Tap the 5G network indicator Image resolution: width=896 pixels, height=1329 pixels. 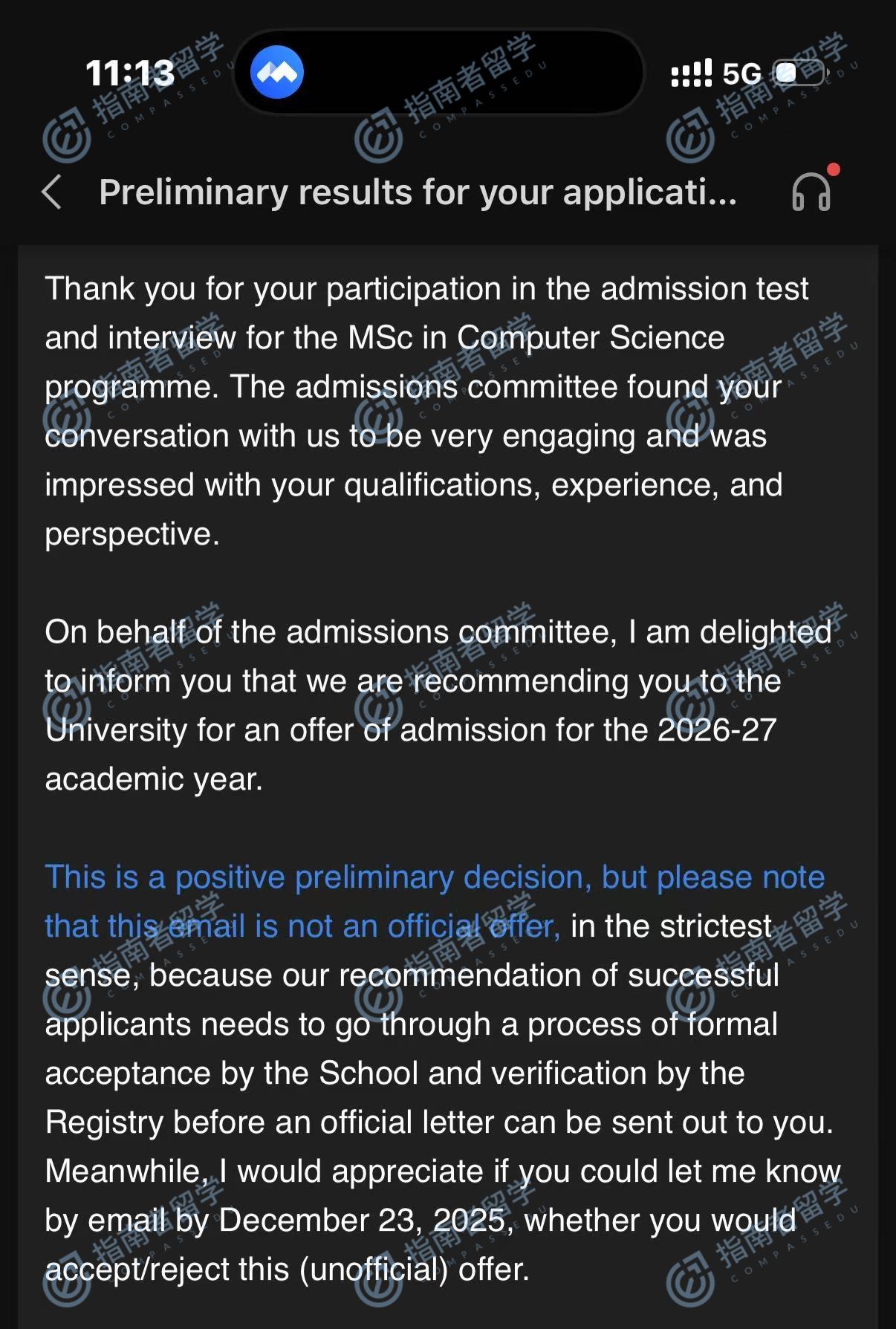(x=742, y=73)
